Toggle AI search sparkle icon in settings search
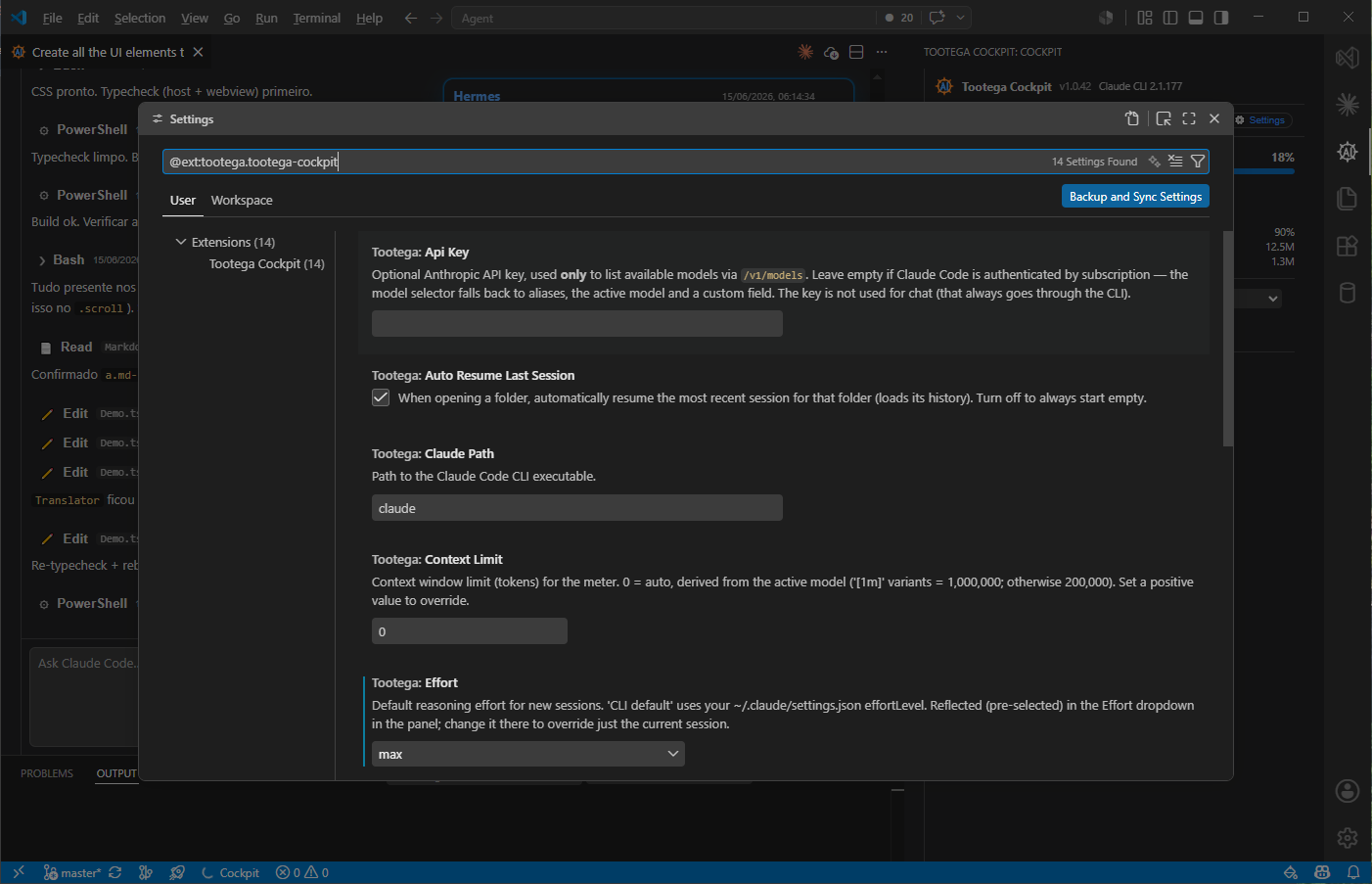The width and height of the screenshot is (1372, 884). [1155, 162]
